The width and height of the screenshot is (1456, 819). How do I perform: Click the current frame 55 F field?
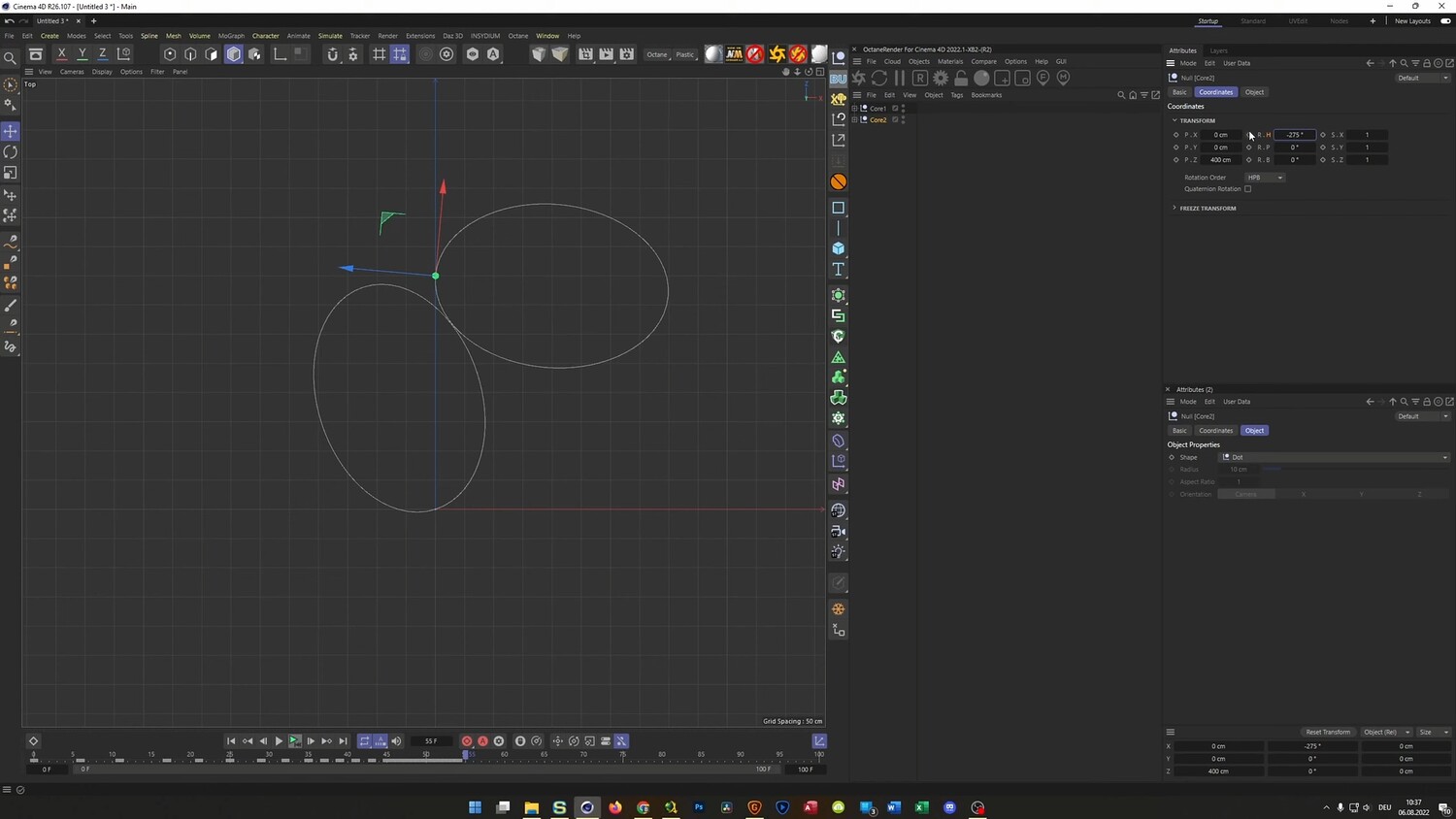431,741
